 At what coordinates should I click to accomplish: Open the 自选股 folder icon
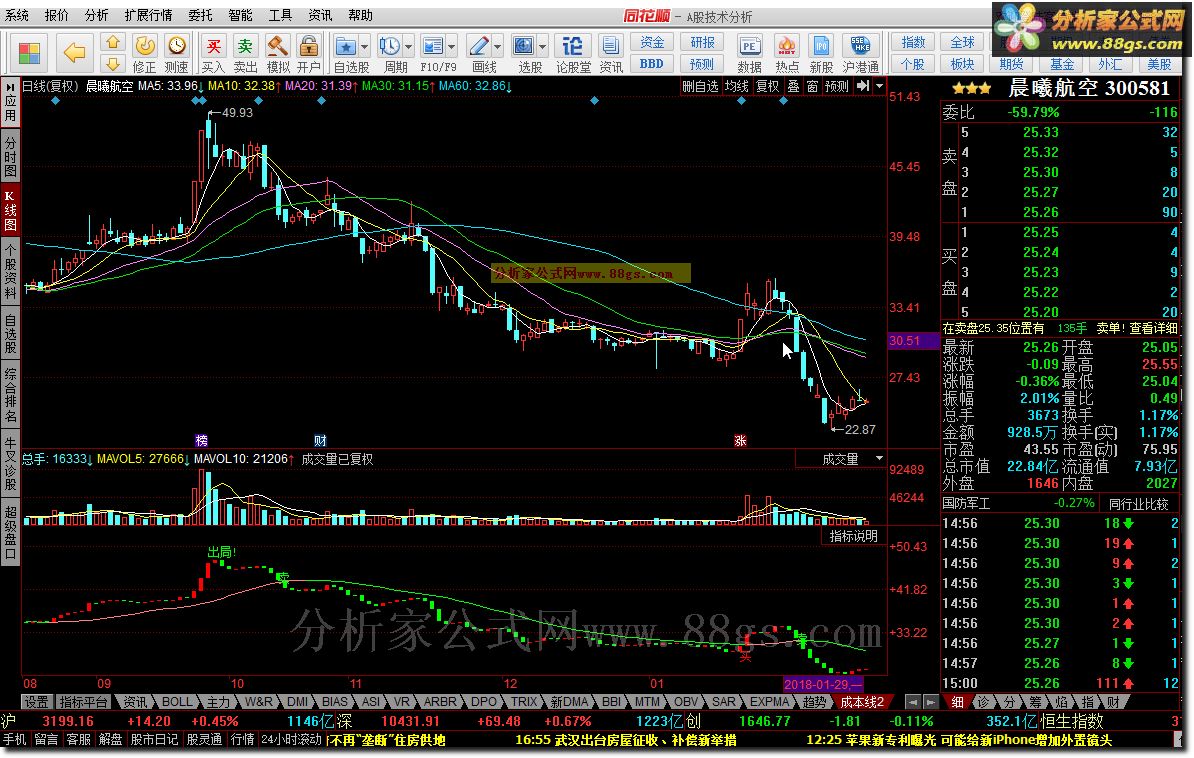point(346,47)
